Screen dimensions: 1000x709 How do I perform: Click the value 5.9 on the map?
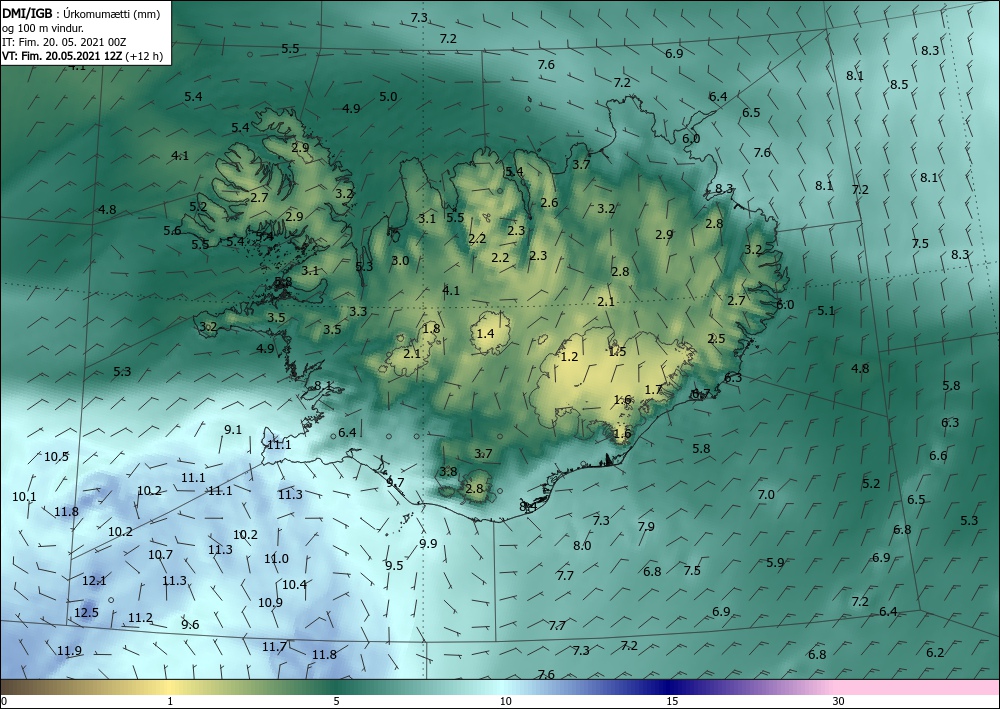(x=775, y=562)
